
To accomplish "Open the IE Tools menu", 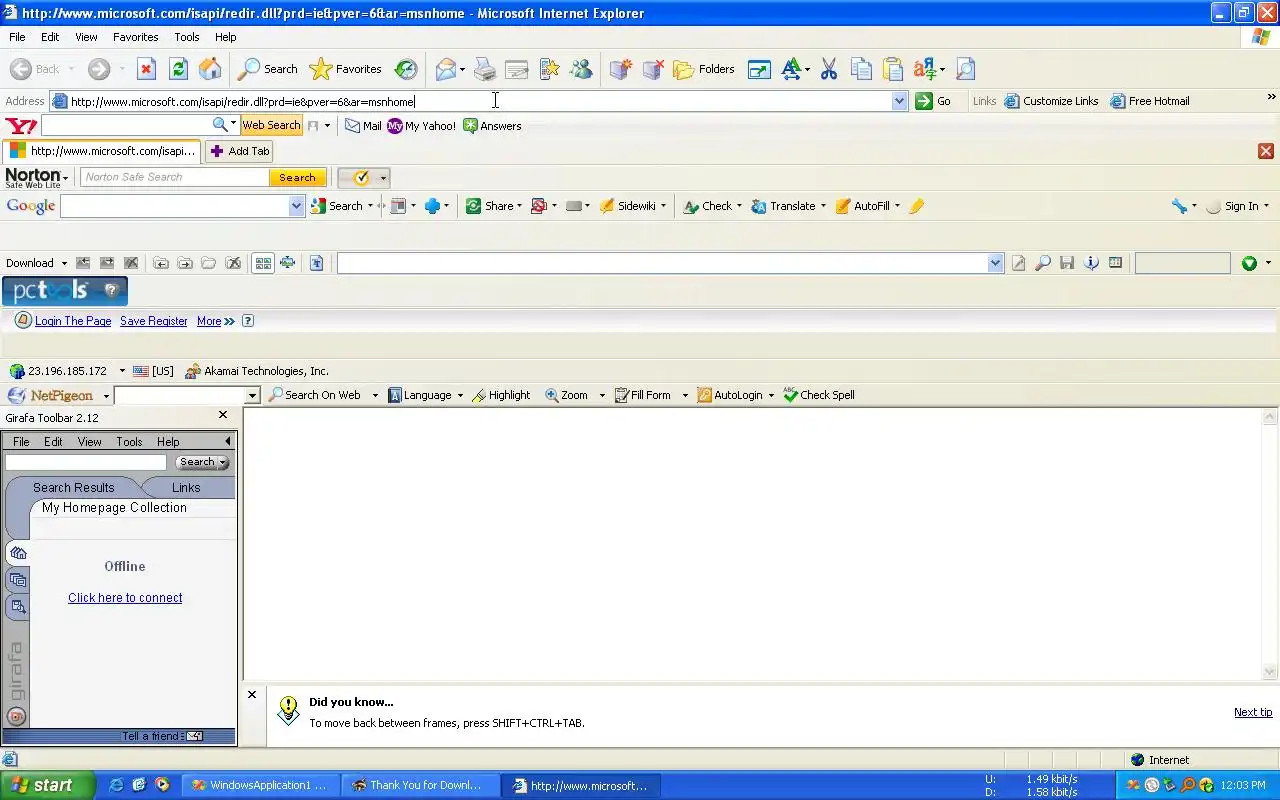I will [x=187, y=37].
